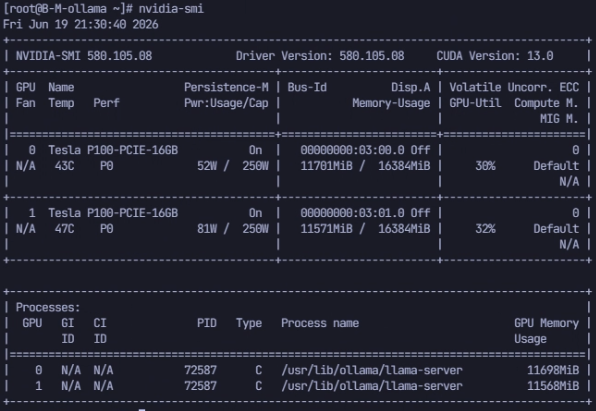
Task: Click the PID 72587 in GPU 1 process row
Action: [200, 386]
